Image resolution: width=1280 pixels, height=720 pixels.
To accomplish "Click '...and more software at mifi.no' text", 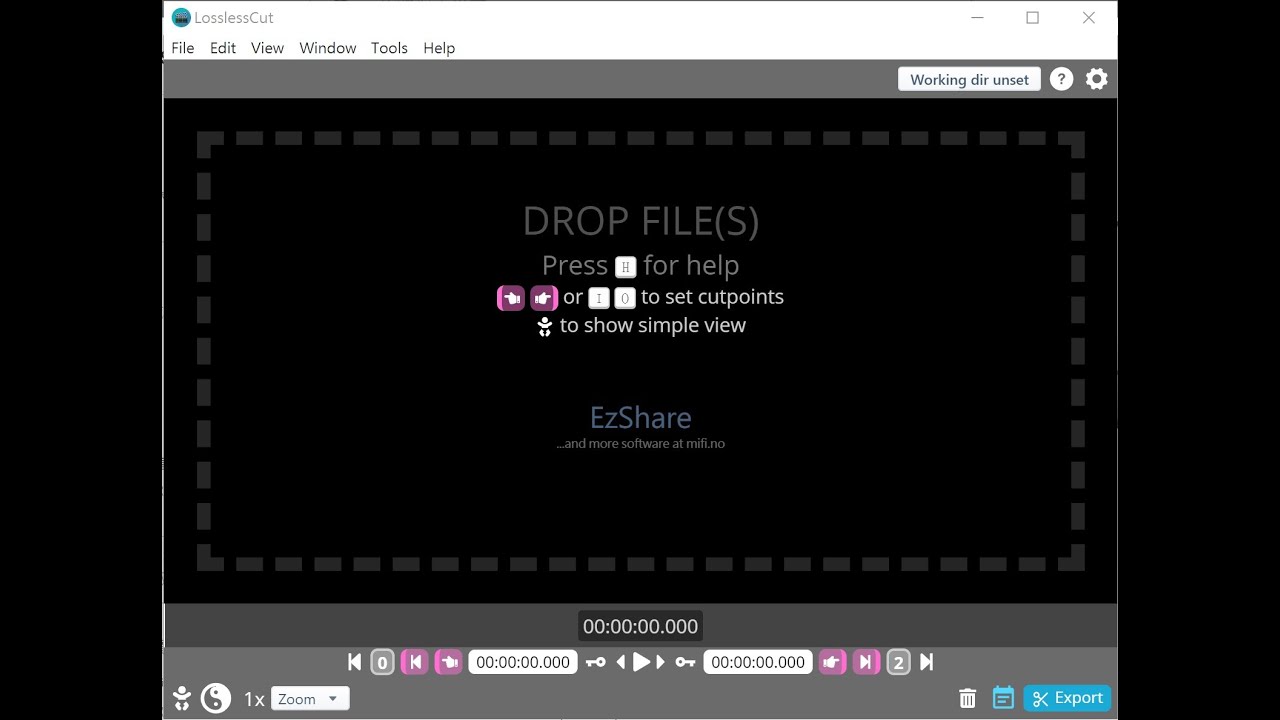I will [x=640, y=443].
